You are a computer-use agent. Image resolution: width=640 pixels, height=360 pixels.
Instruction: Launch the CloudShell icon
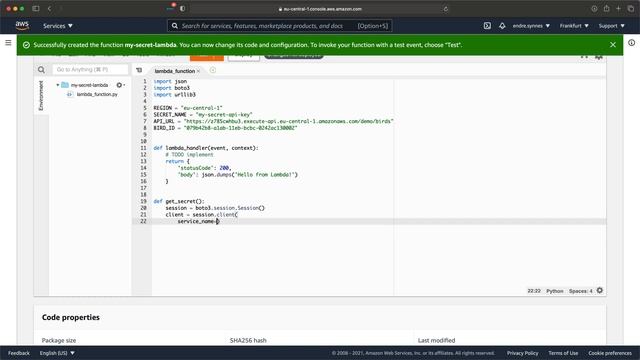pos(487,26)
